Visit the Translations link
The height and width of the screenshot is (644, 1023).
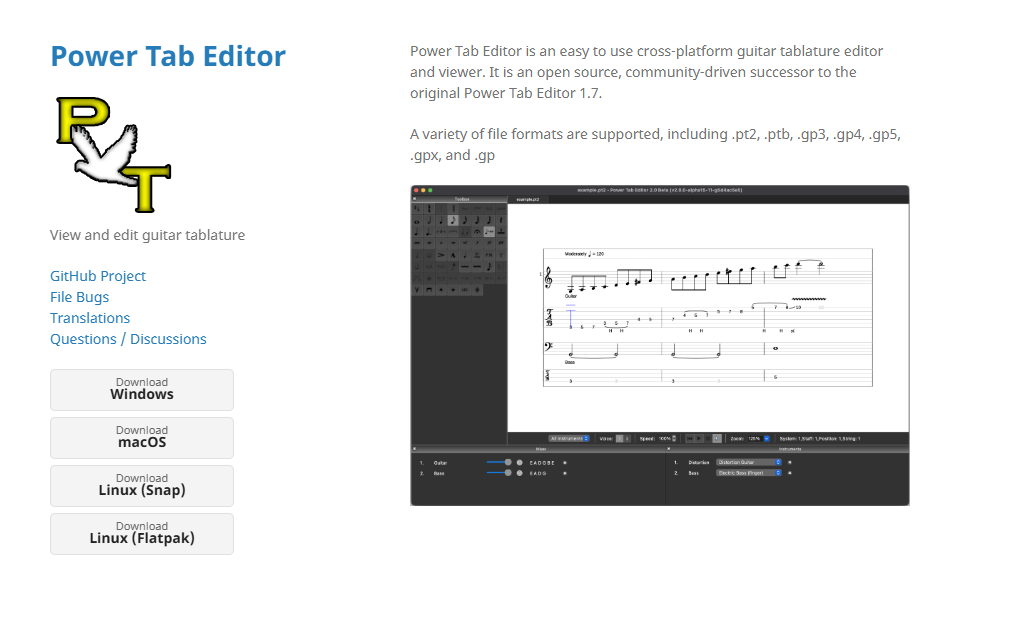[x=90, y=318]
